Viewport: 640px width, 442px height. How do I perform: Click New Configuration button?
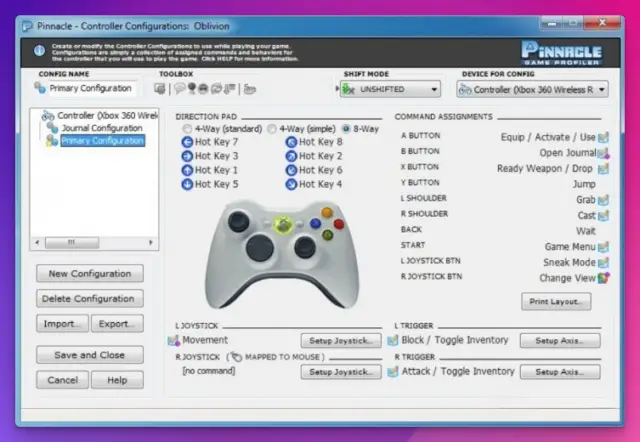pyautogui.click(x=90, y=273)
